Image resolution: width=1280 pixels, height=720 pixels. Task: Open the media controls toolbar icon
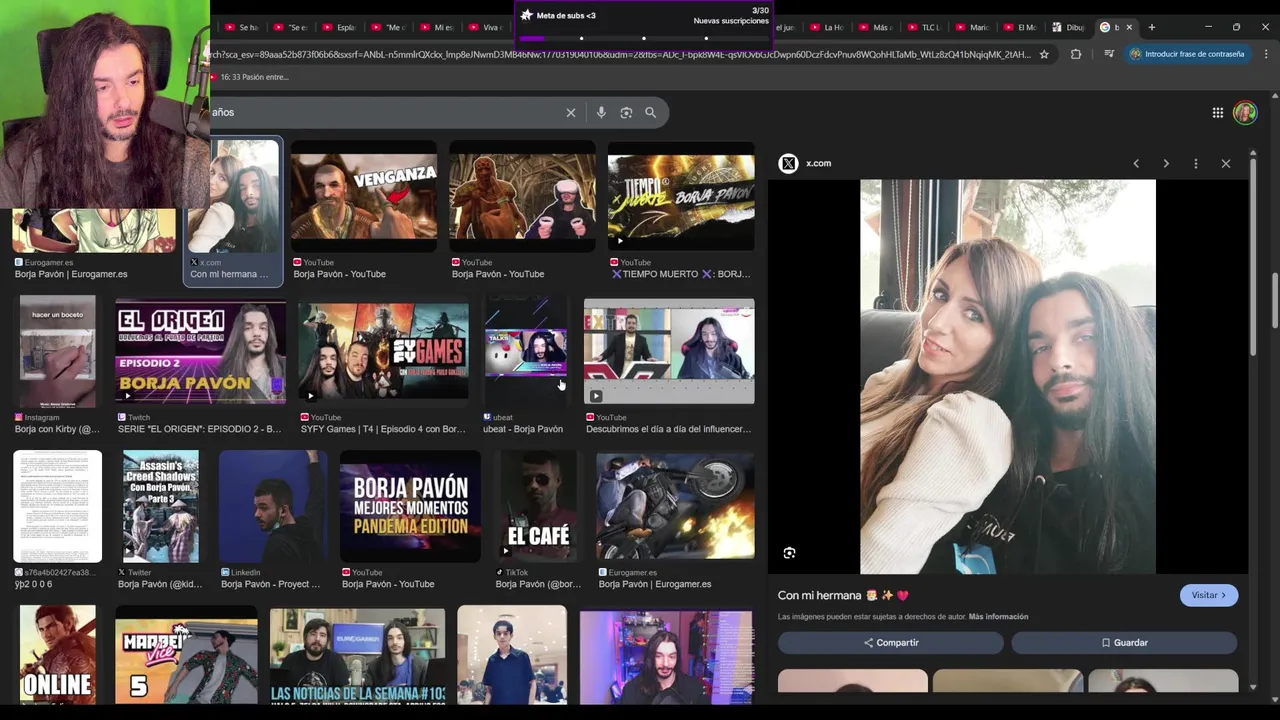pyautogui.click(x=1109, y=54)
